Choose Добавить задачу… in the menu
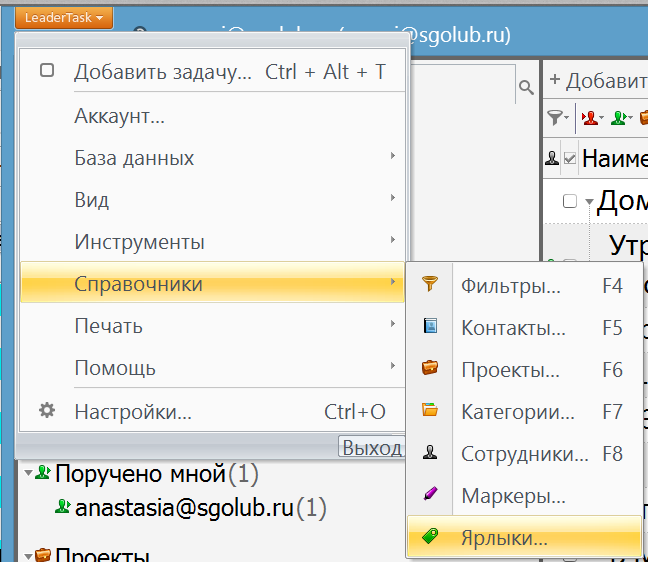 coord(162,72)
